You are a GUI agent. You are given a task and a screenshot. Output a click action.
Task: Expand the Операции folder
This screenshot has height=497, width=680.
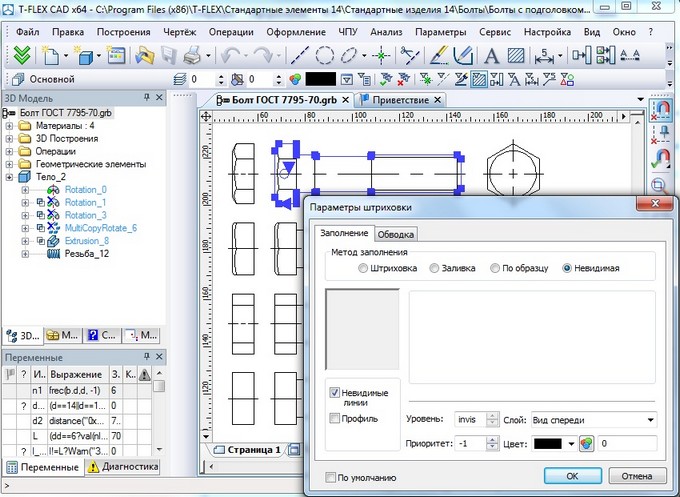pos(9,151)
